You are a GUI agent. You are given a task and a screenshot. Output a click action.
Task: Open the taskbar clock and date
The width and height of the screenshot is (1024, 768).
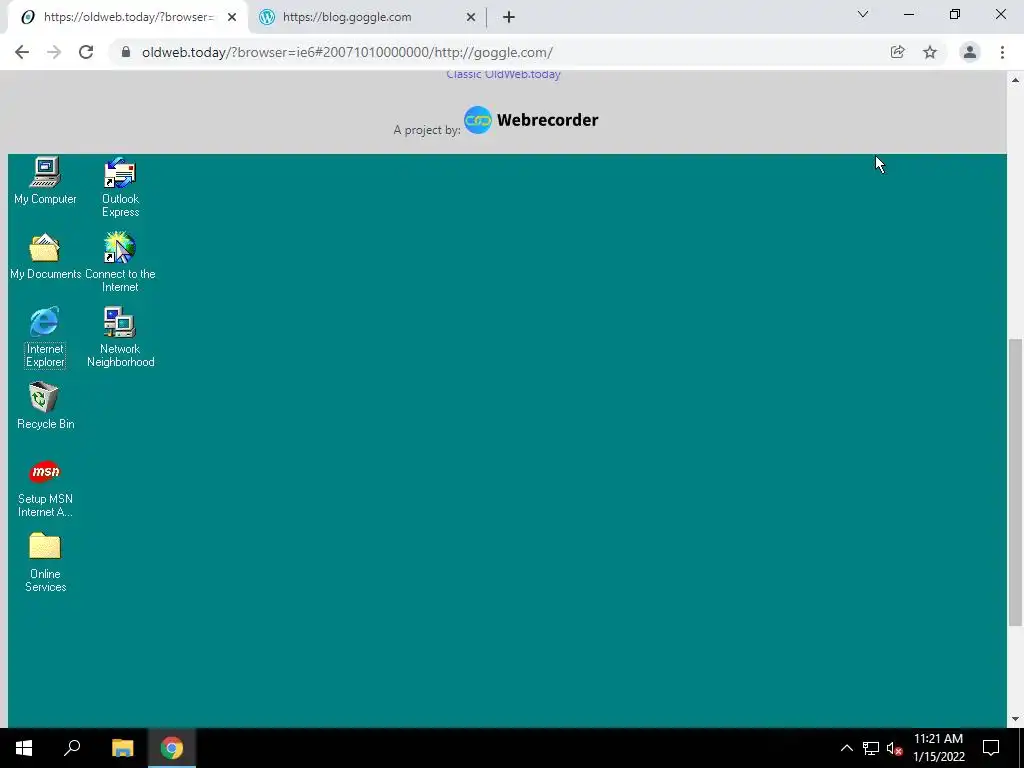click(x=938, y=748)
